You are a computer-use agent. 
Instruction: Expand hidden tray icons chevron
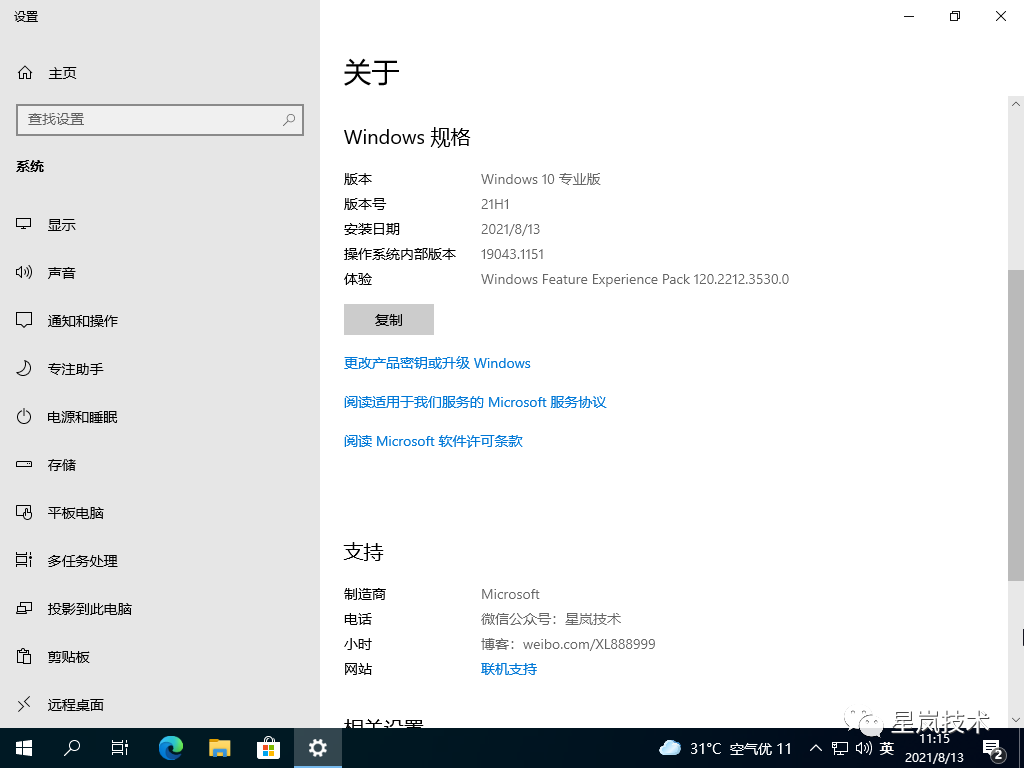tap(816, 747)
